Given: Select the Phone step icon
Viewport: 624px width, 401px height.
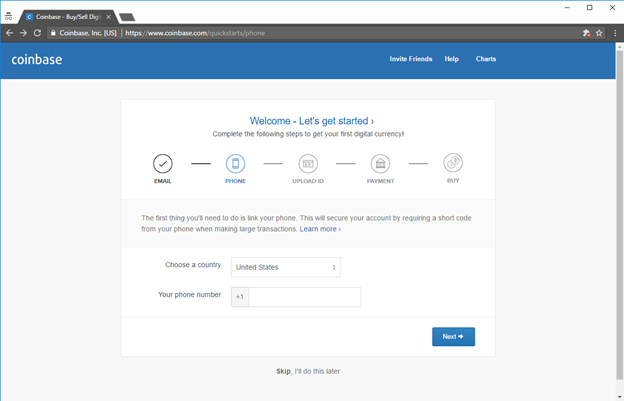Looking at the screenshot, I should point(236,164).
